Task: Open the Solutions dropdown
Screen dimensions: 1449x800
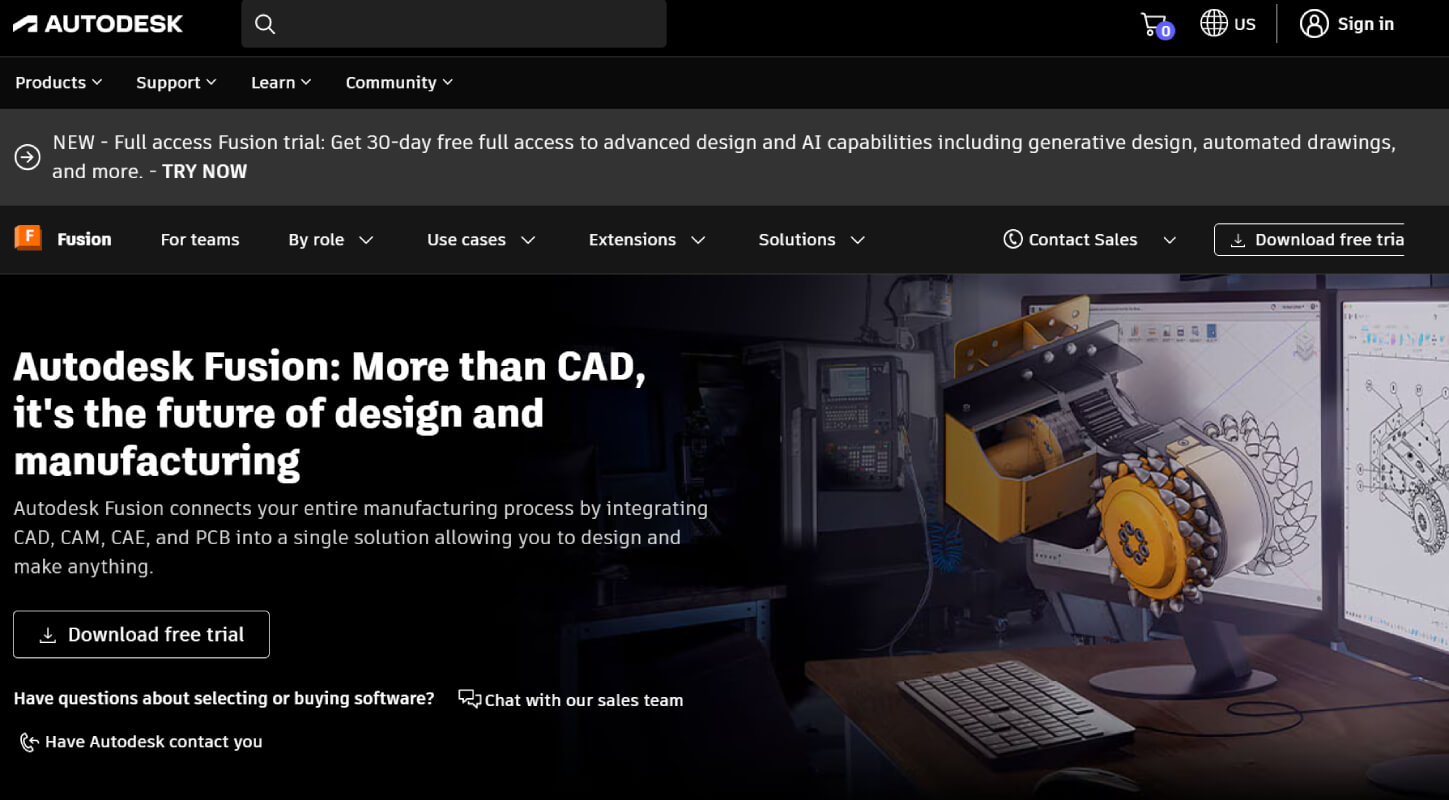Action: pyautogui.click(x=812, y=239)
